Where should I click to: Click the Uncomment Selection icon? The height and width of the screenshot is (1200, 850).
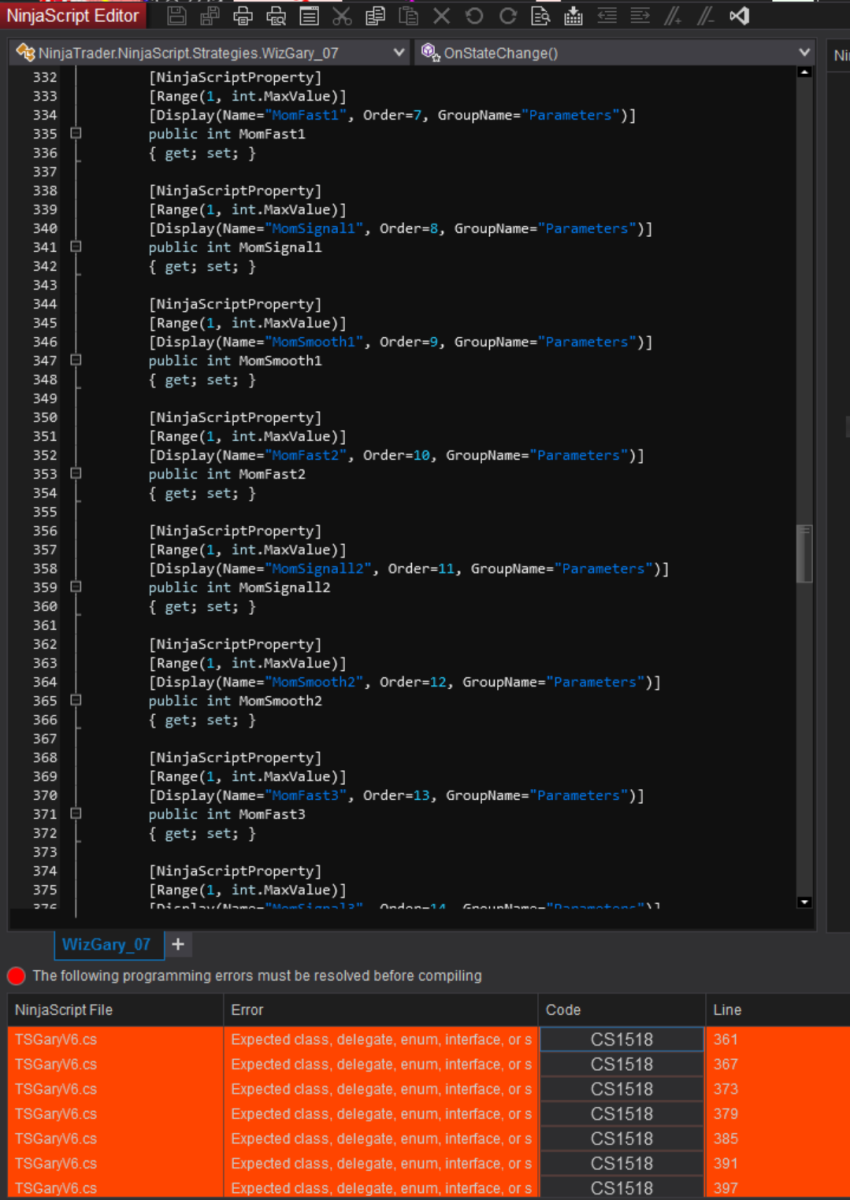706,15
